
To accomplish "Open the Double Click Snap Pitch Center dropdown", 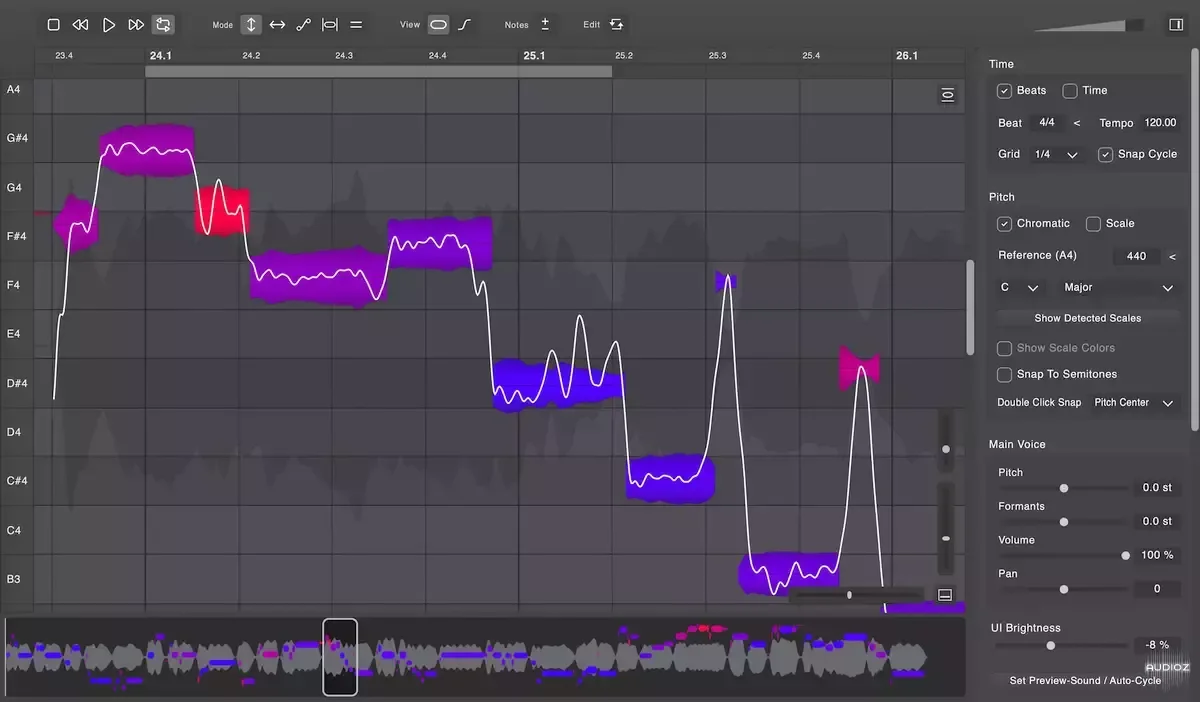I will point(1134,403).
